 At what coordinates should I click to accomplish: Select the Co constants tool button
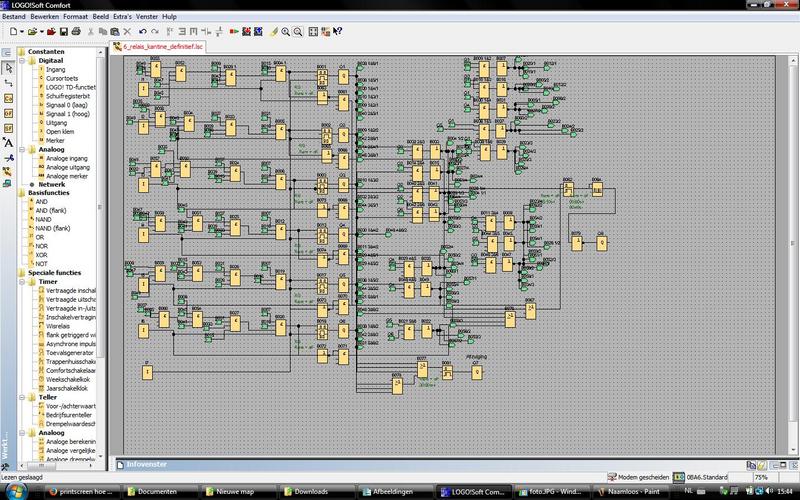point(8,98)
